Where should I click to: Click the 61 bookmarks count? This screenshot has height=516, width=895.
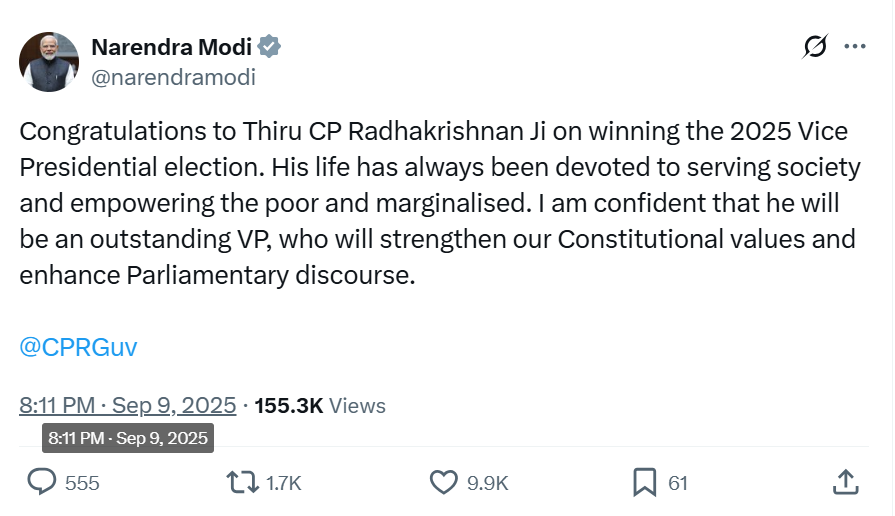[x=678, y=484]
